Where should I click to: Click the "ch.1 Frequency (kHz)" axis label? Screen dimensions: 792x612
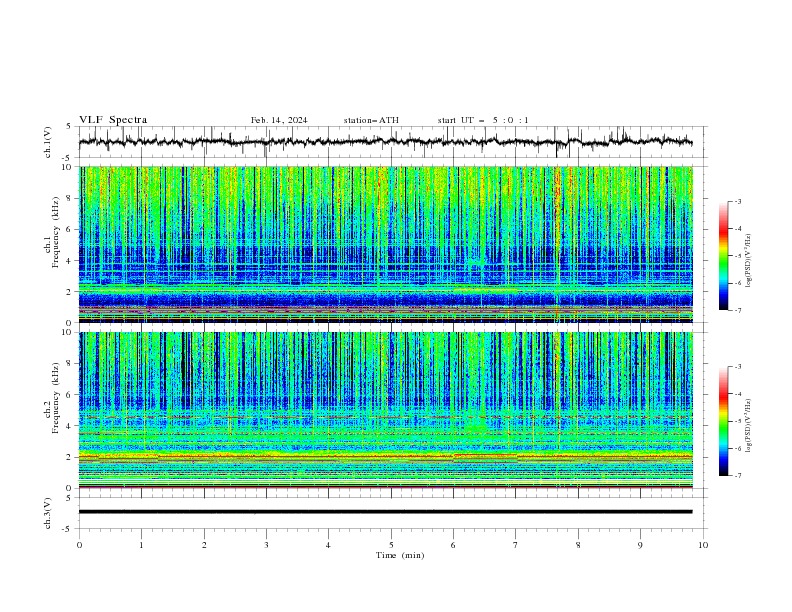[52, 244]
